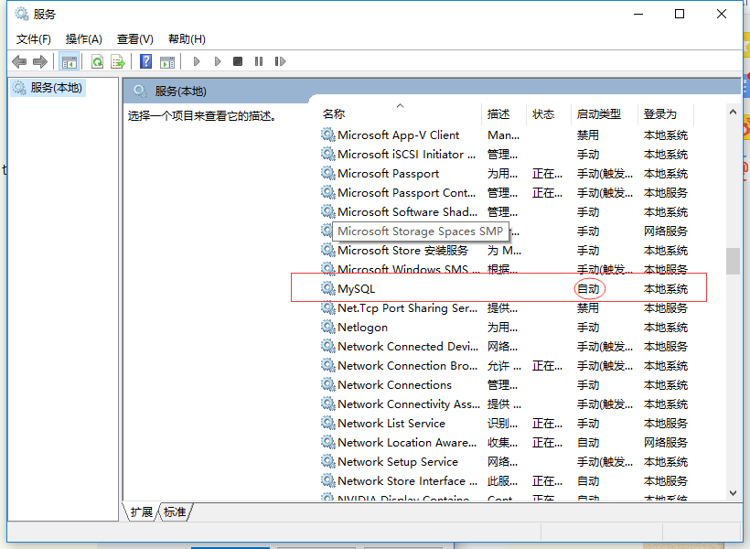Select Network Connected Devi... service row
Viewport: 750px width, 549px height.
tap(507, 347)
